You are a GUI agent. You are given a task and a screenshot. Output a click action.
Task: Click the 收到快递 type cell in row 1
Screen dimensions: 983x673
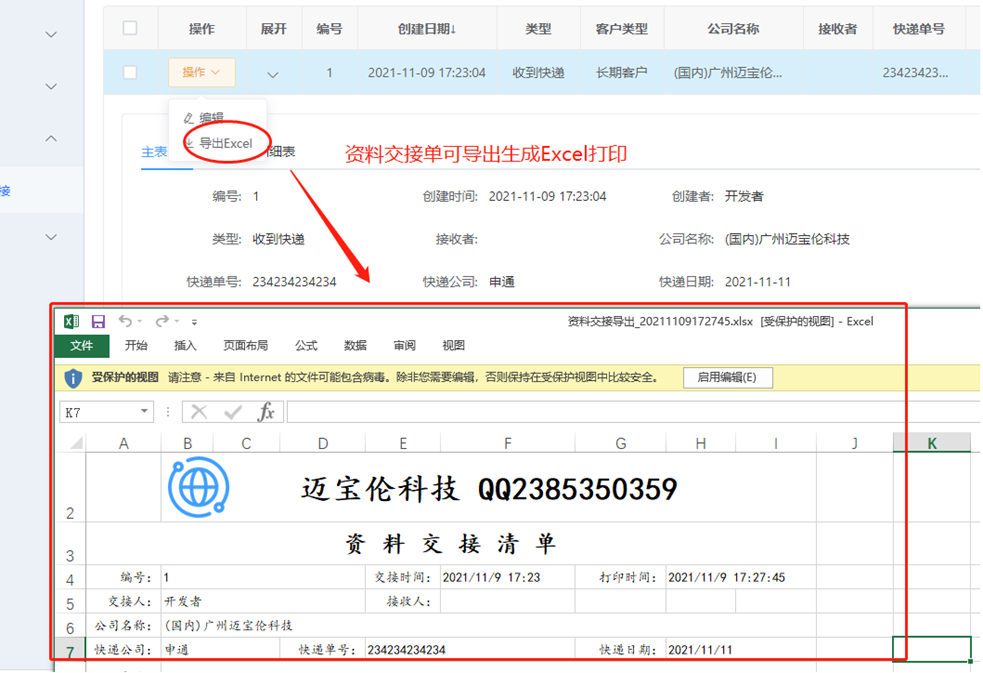point(538,73)
